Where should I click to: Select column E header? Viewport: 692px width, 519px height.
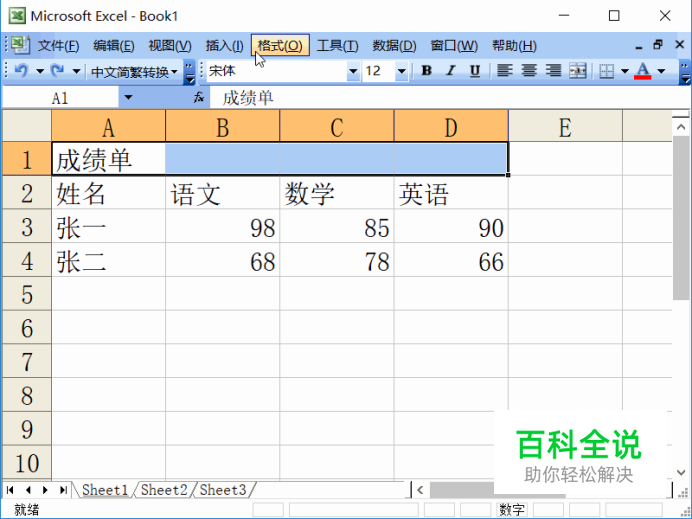click(x=565, y=126)
